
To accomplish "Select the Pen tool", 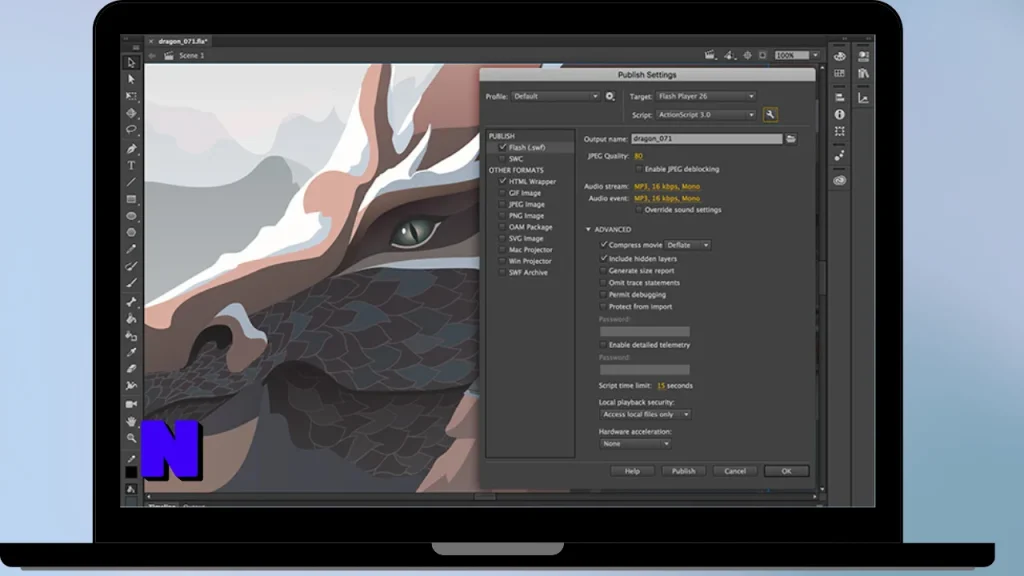I will click(131, 149).
